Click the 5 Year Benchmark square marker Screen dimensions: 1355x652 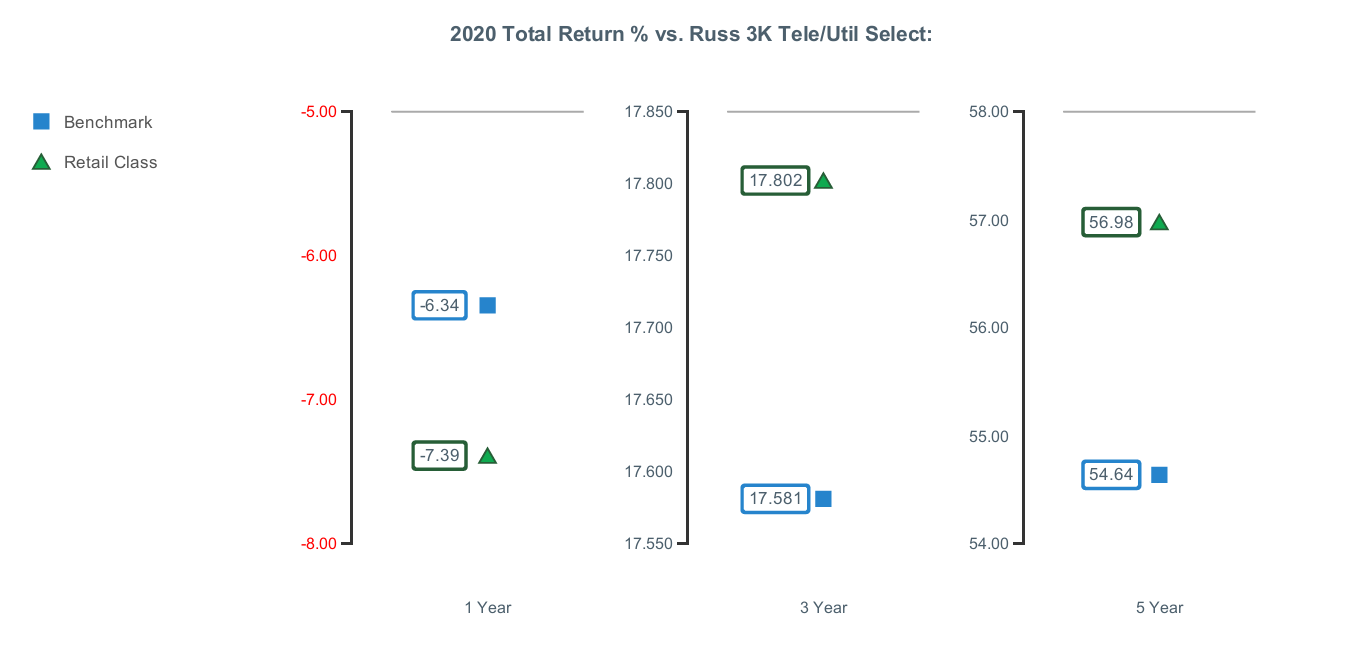click(x=1159, y=475)
